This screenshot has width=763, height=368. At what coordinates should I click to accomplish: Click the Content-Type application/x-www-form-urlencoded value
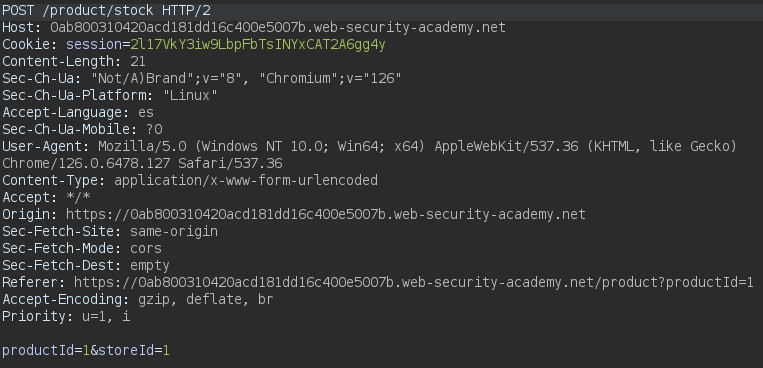246,181
